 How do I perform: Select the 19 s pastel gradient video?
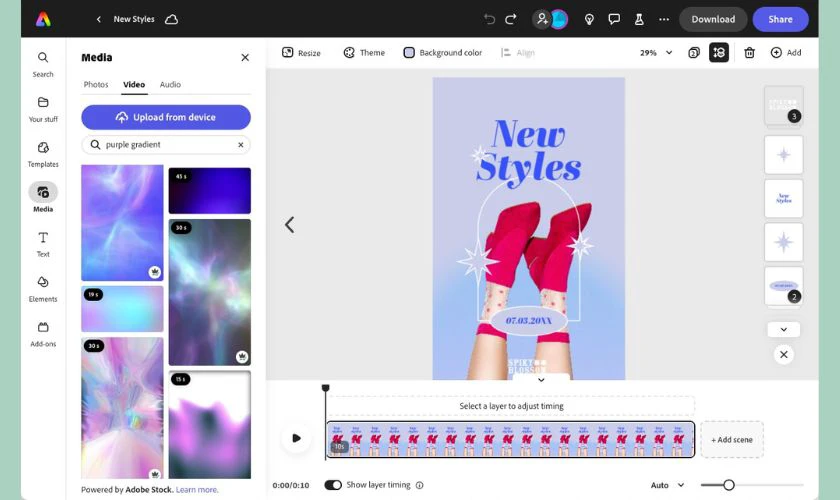(x=122, y=309)
